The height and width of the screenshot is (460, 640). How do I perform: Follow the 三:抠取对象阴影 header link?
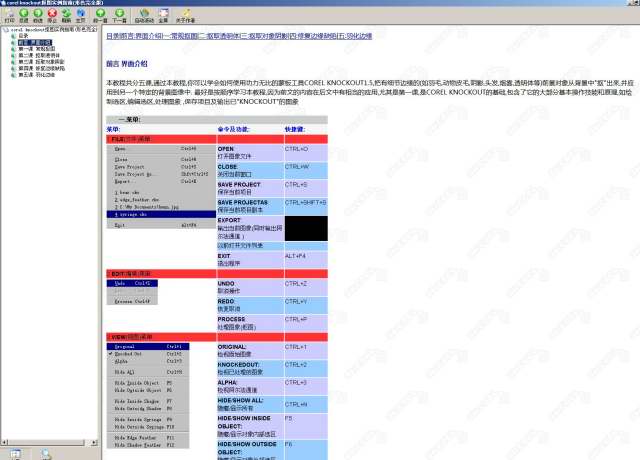point(263,36)
